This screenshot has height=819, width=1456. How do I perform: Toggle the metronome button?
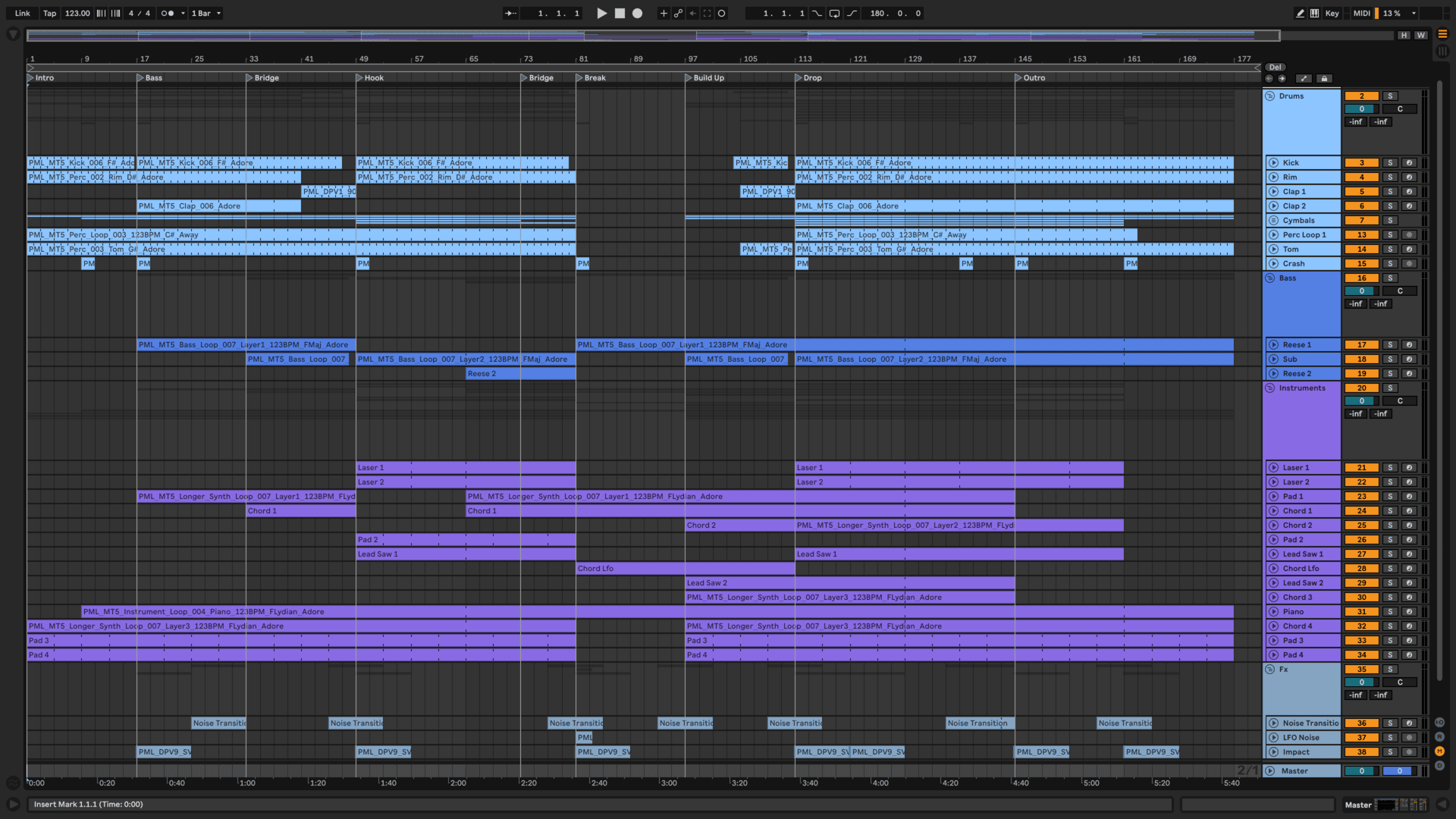coord(168,13)
